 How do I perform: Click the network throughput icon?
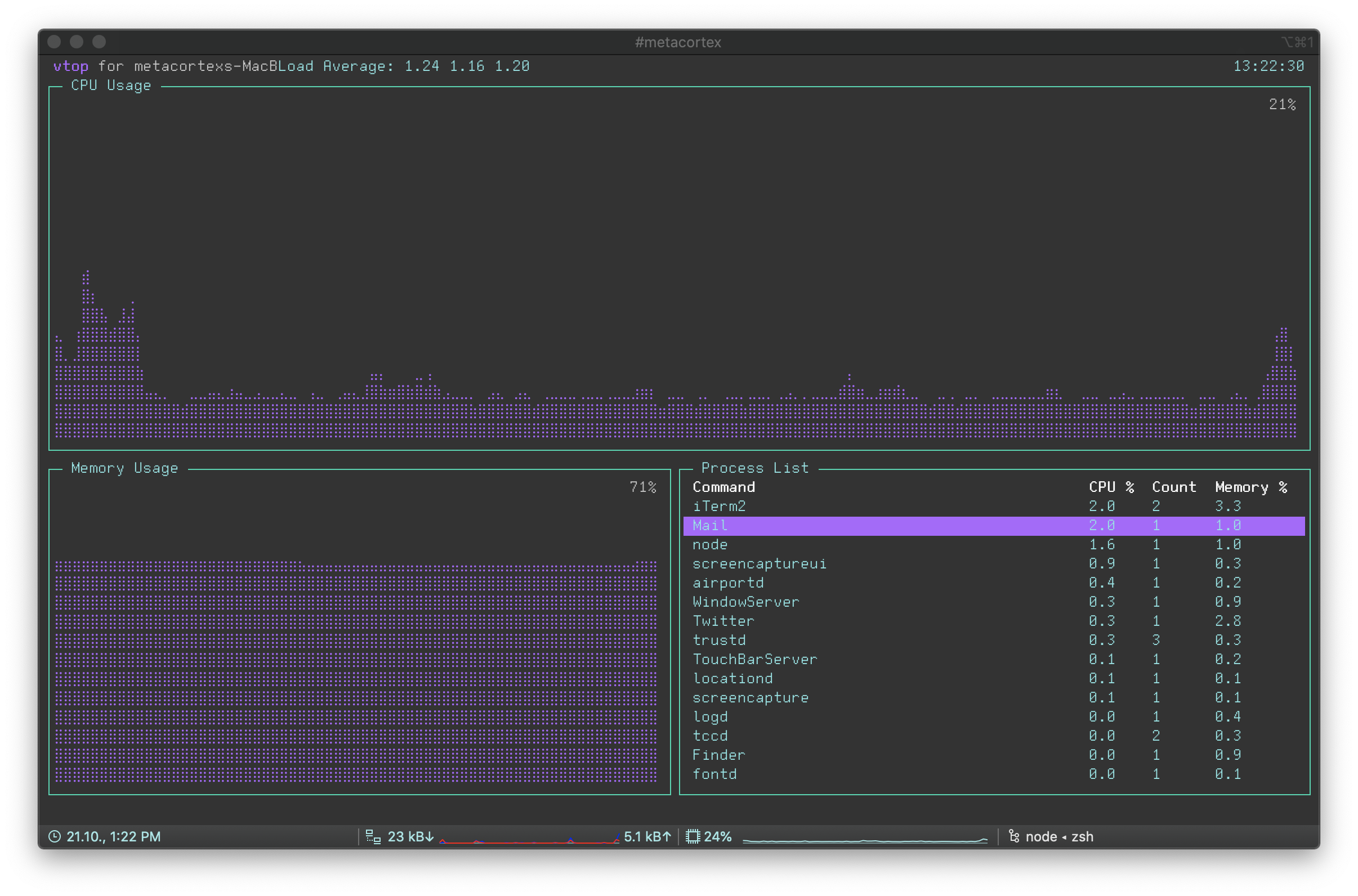point(373,836)
